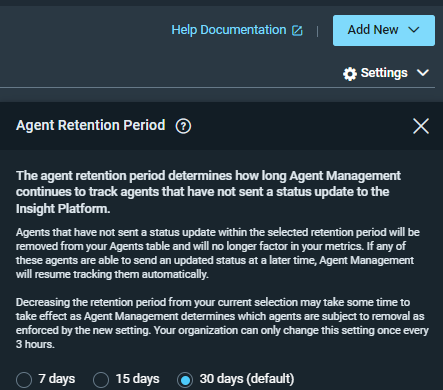This screenshot has width=443, height=390.
Task: Expand the Add New dropdown chevron
Action: point(414,30)
